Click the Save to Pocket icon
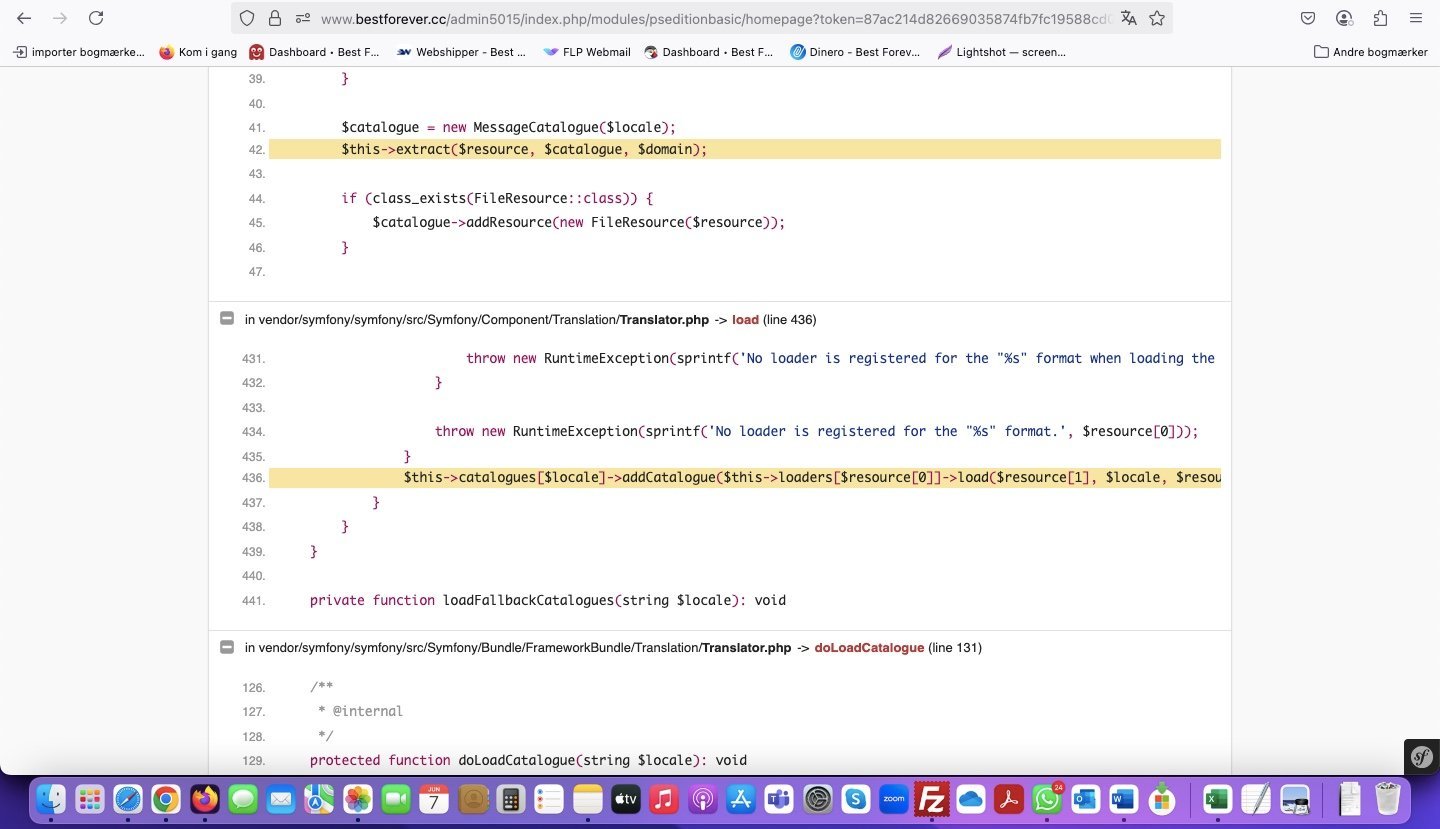 [x=1308, y=18]
